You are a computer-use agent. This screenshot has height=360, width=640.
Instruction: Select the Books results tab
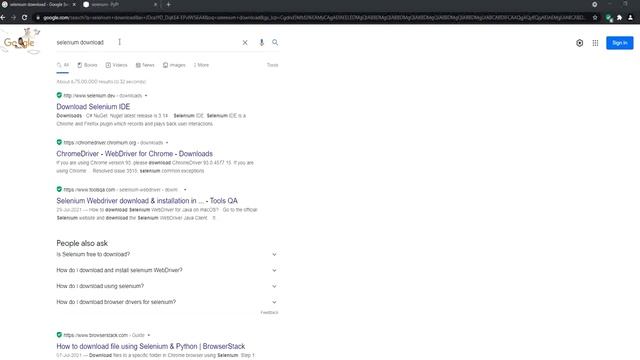(87, 65)
